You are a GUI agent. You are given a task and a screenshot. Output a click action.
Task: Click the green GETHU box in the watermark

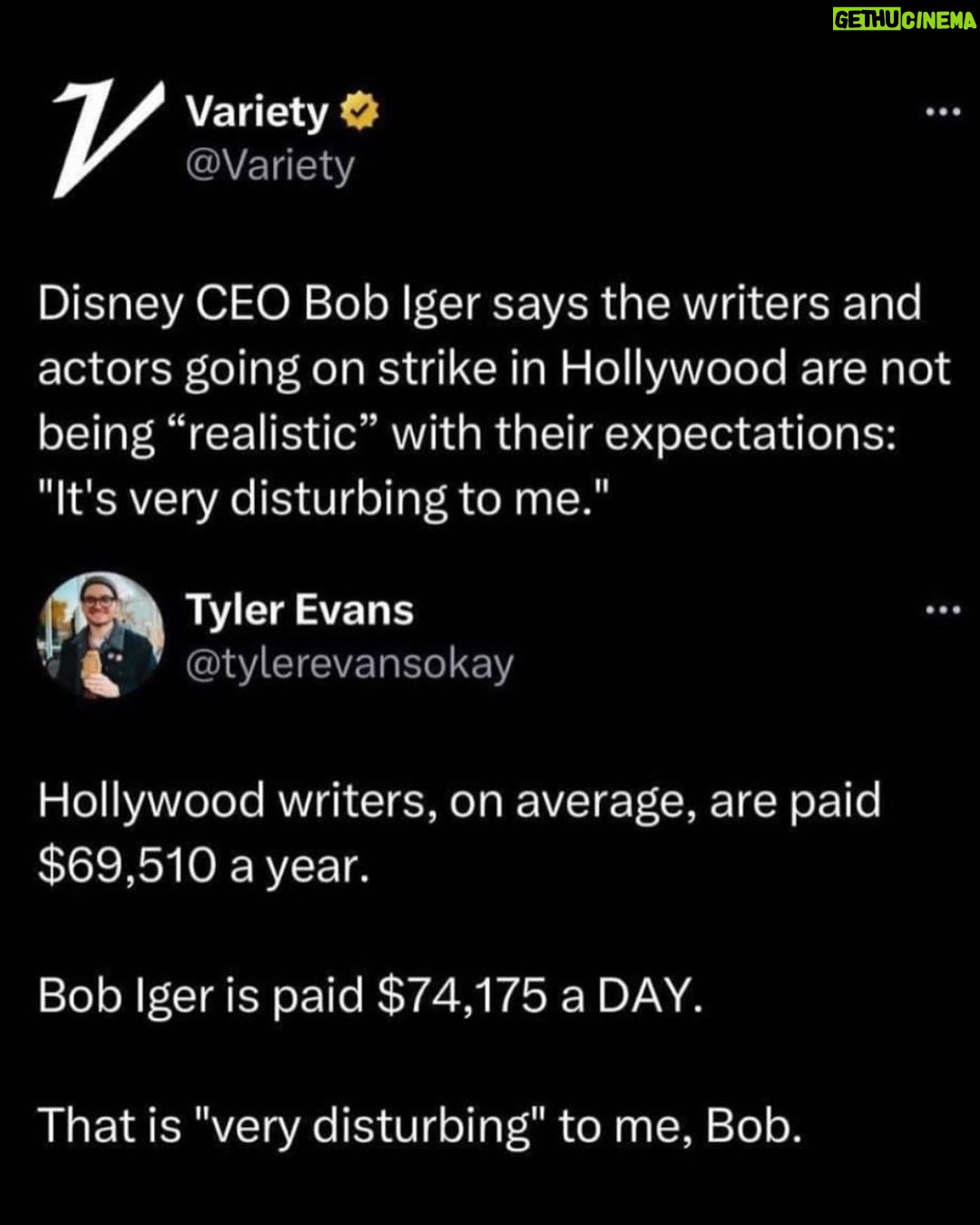tap(867, 20)
